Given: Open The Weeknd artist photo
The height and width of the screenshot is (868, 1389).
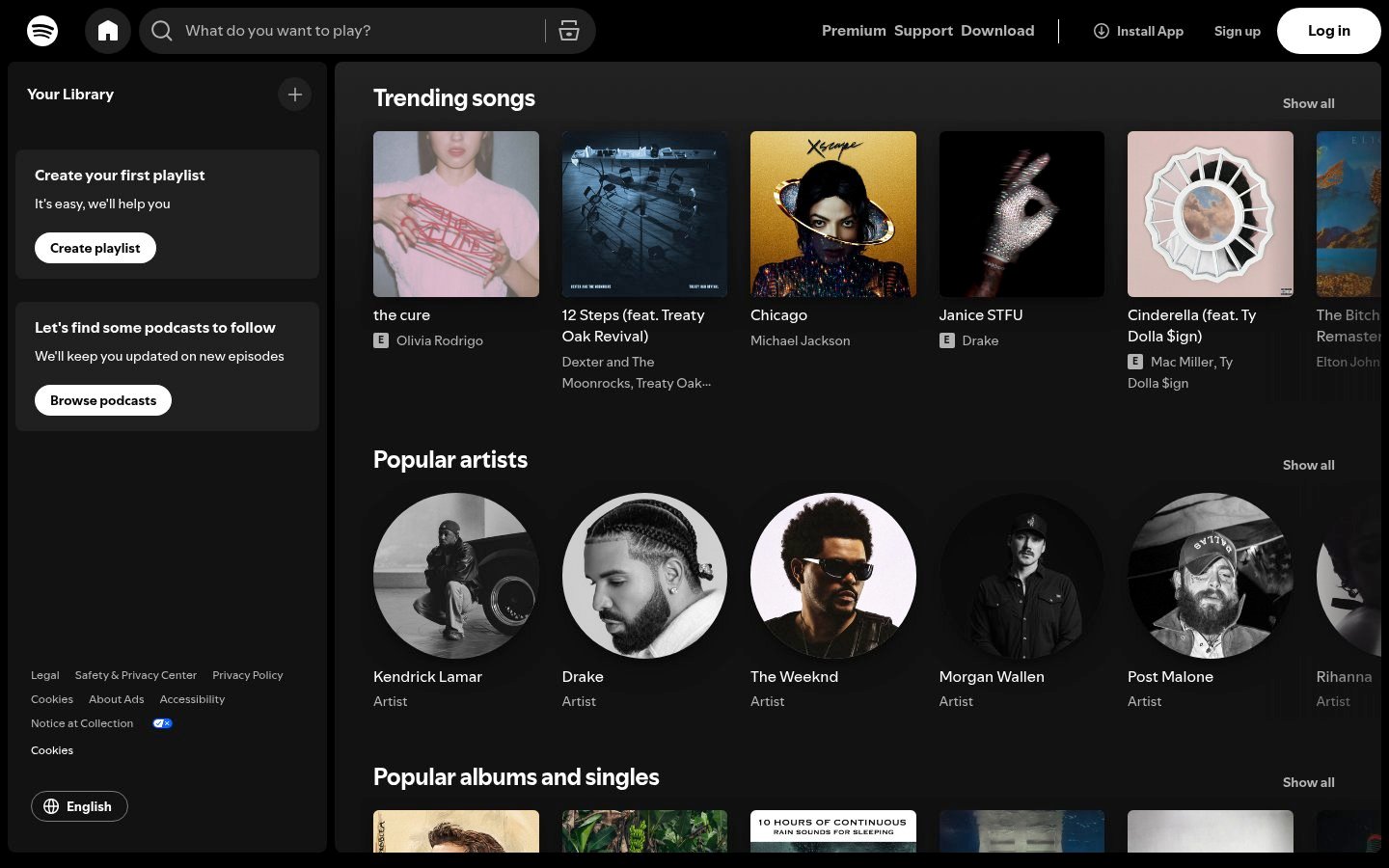Looking at the screenshot, I should click(833, 576).
